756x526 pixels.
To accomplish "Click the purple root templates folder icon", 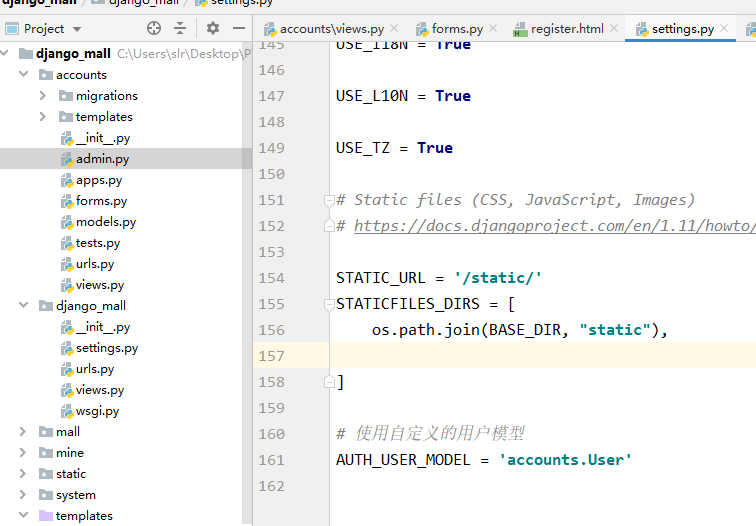I will [46, 515].
